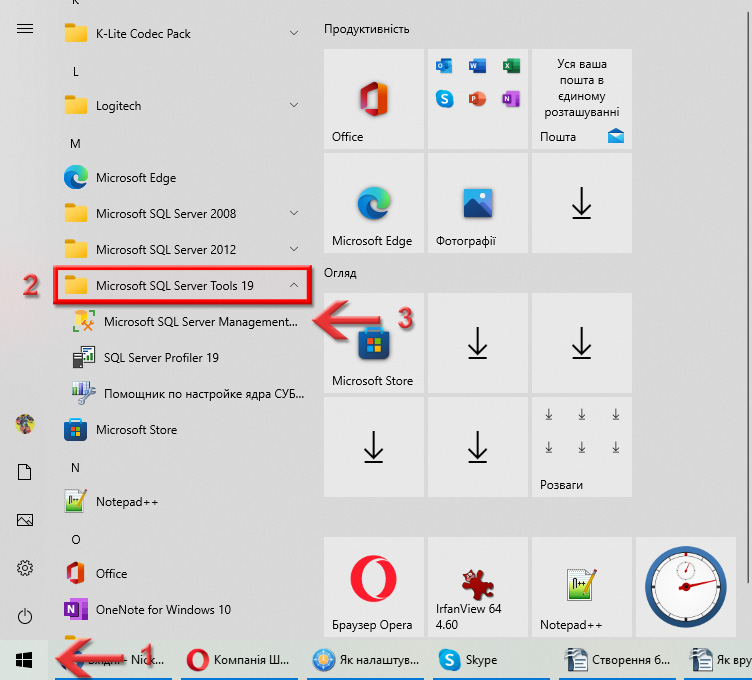Open the Microsoft Edge tile
Image resolution: width=752 pixels, height=680 pixels.
click(x=374, y=203)
